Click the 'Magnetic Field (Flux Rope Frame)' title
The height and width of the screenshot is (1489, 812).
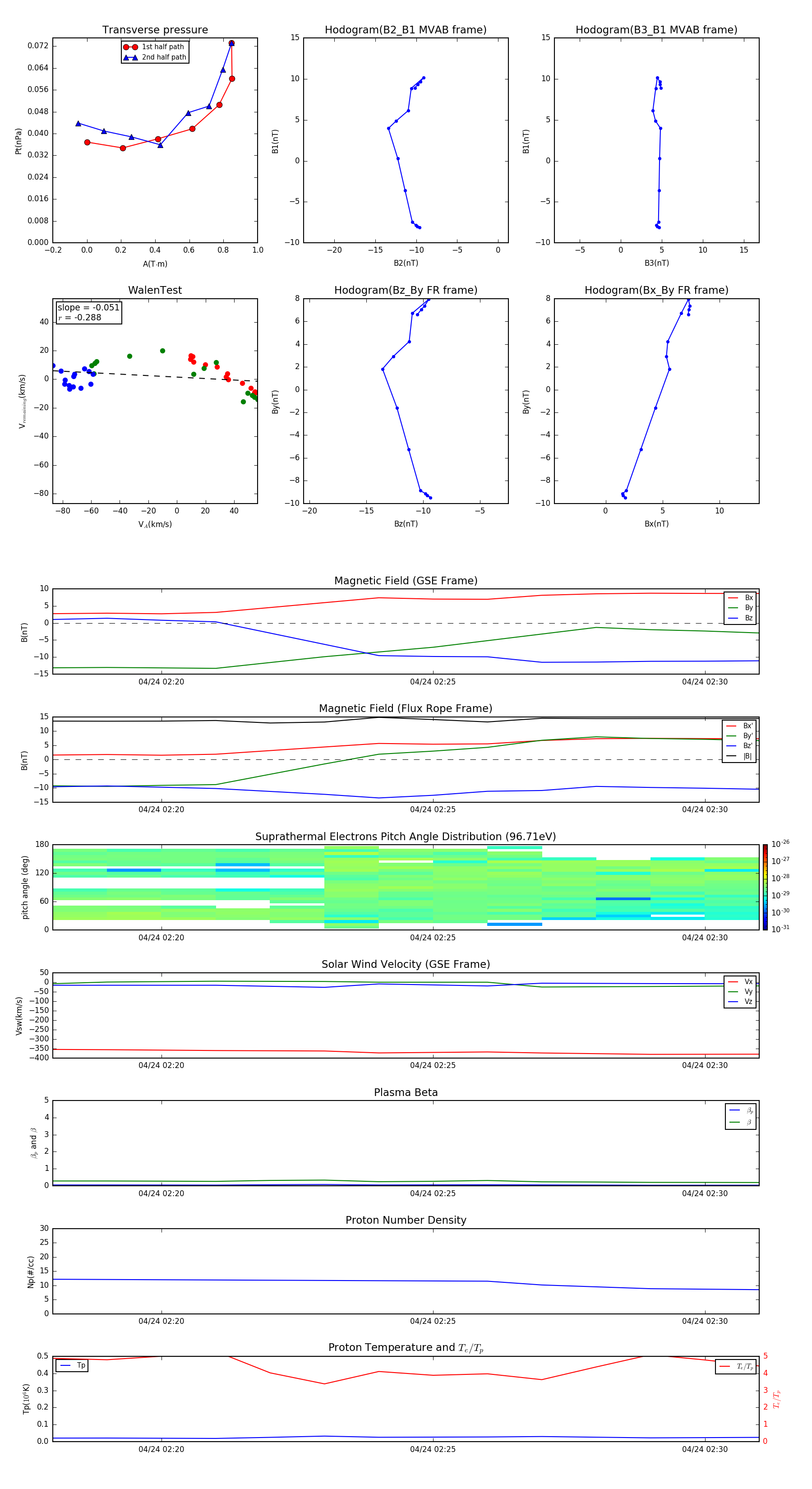pos(406,709)
